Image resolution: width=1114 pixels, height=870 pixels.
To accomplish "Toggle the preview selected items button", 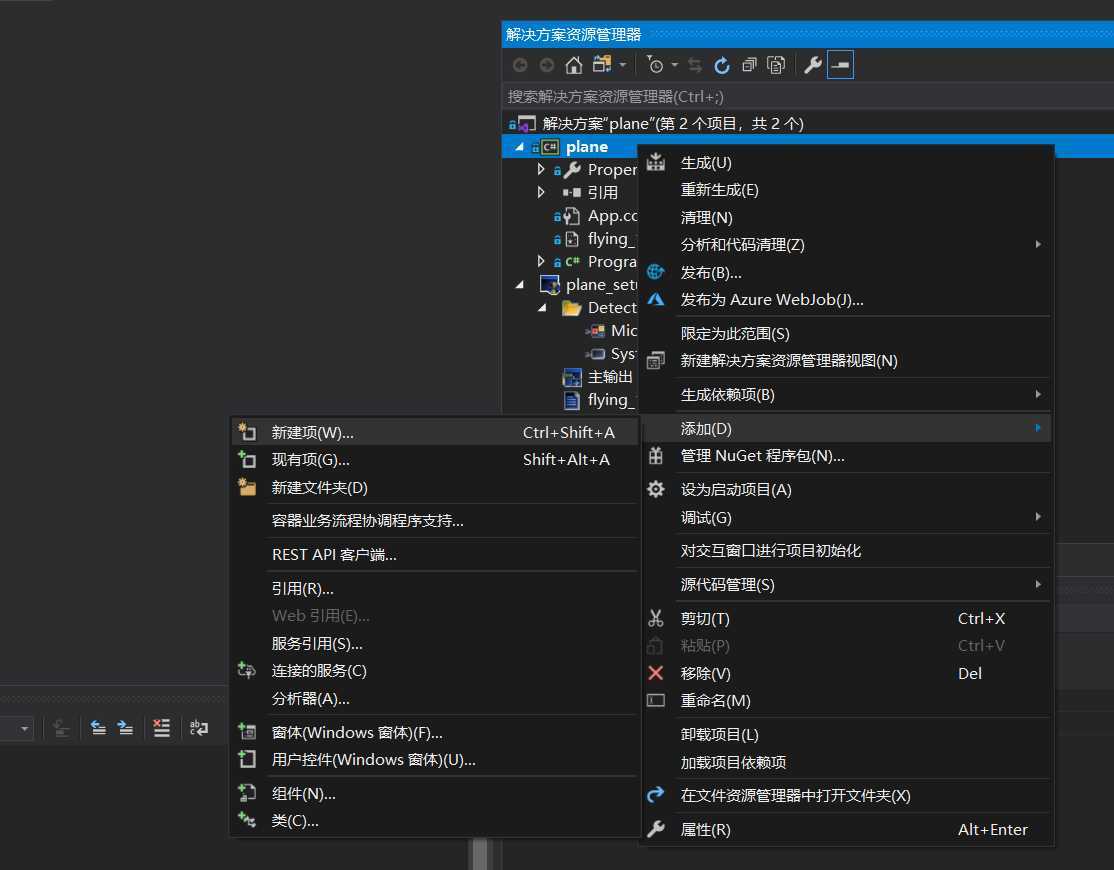I will coord(840,65).
